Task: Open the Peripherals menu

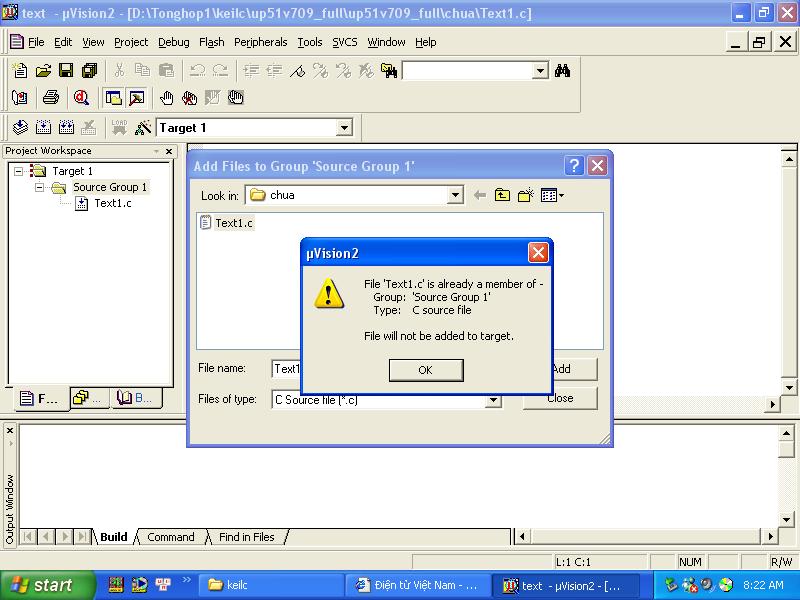Action: [x=261, y=42]
